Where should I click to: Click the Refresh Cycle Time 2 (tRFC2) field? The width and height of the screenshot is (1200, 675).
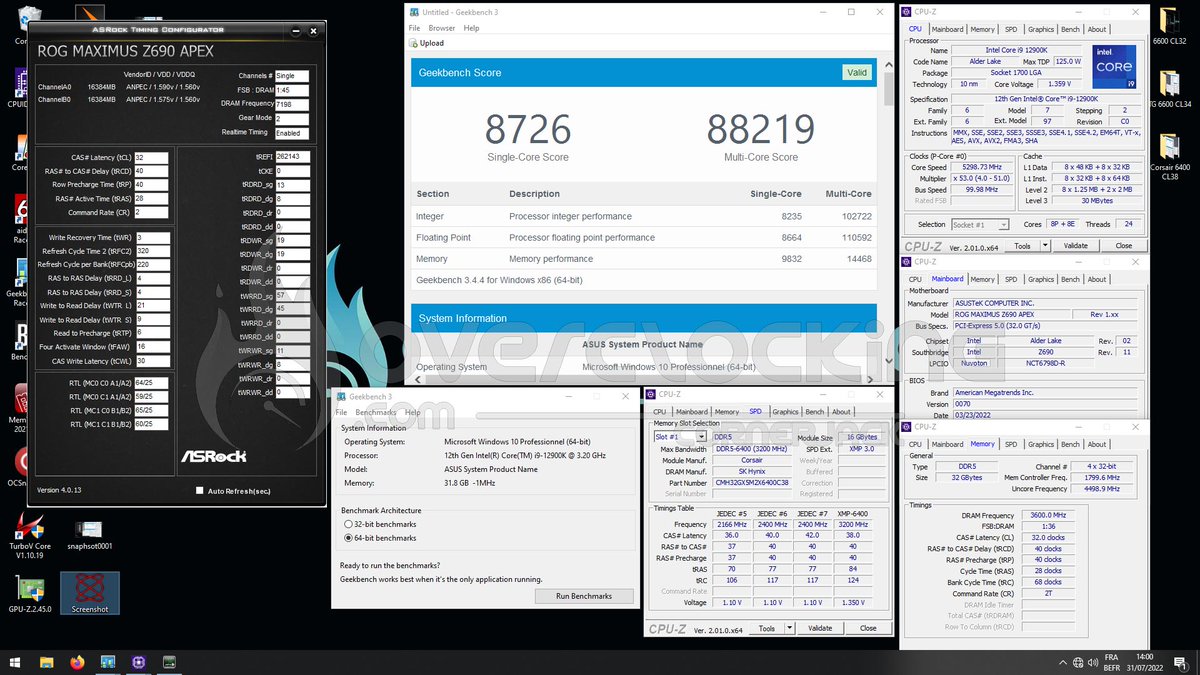[151, 251]
